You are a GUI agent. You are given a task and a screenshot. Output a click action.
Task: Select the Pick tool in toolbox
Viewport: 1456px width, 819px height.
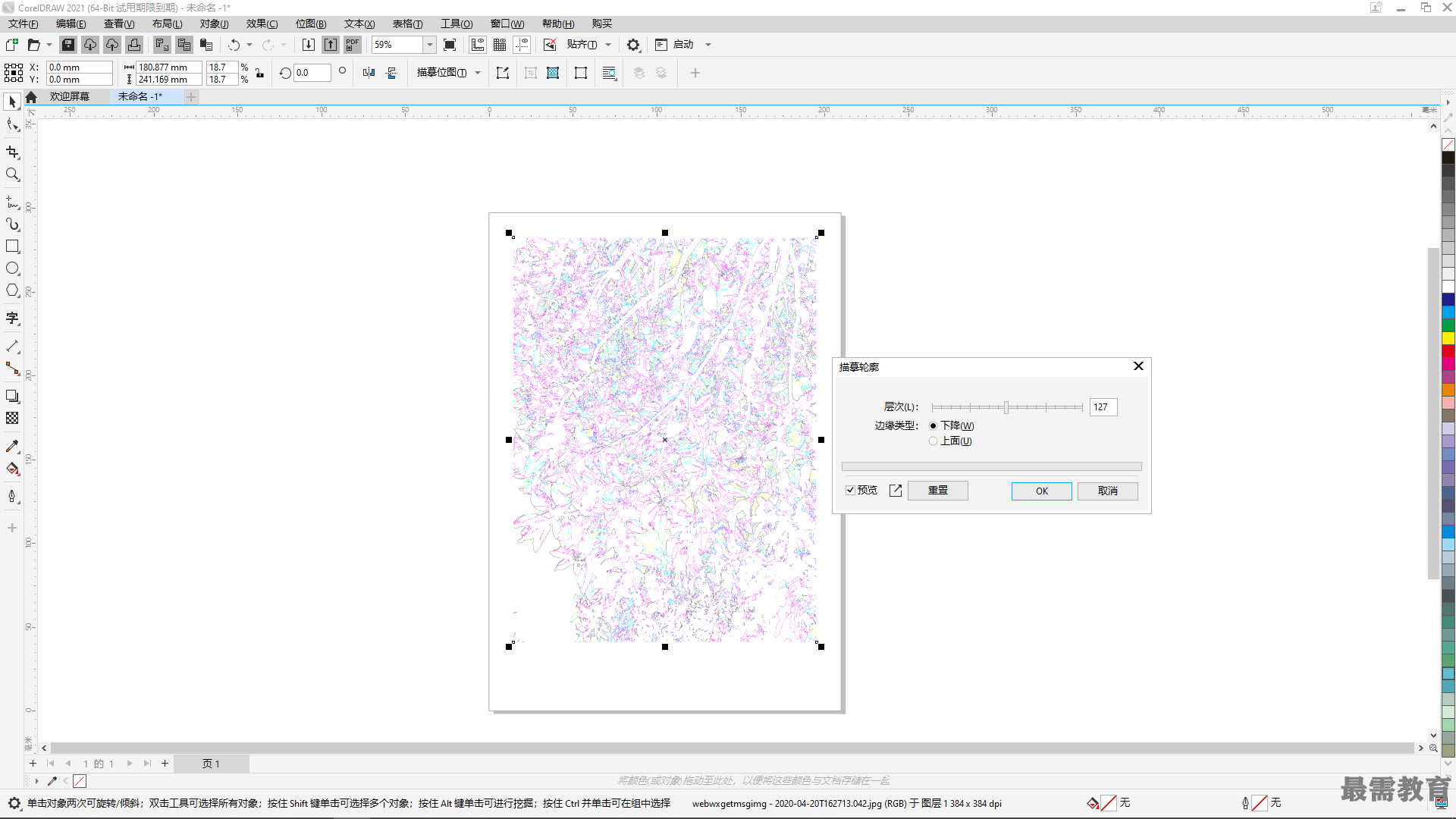pyautogui.click(x=12, y=102)
